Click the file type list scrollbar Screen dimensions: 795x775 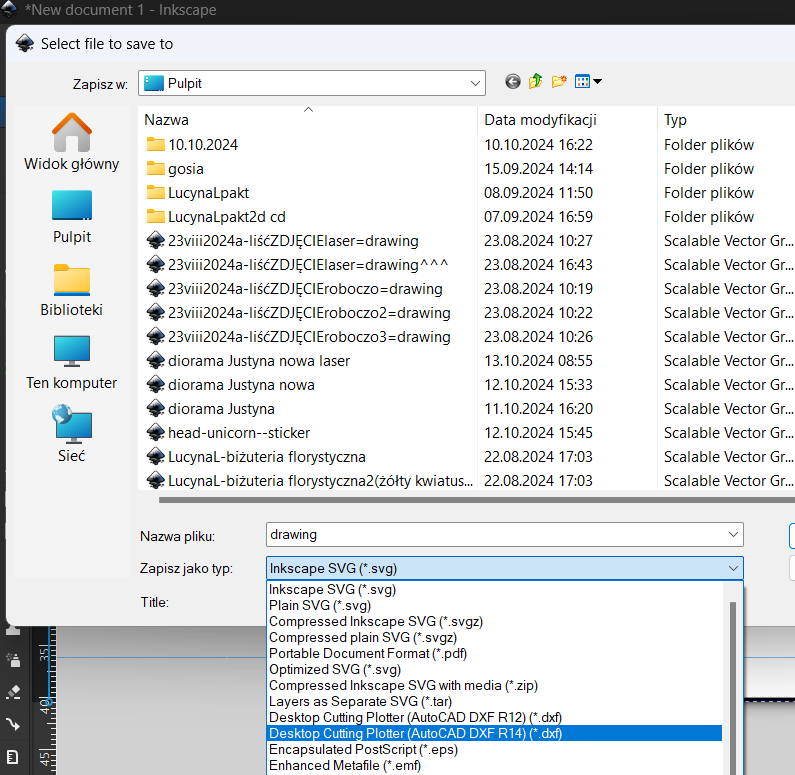(732, 688)
